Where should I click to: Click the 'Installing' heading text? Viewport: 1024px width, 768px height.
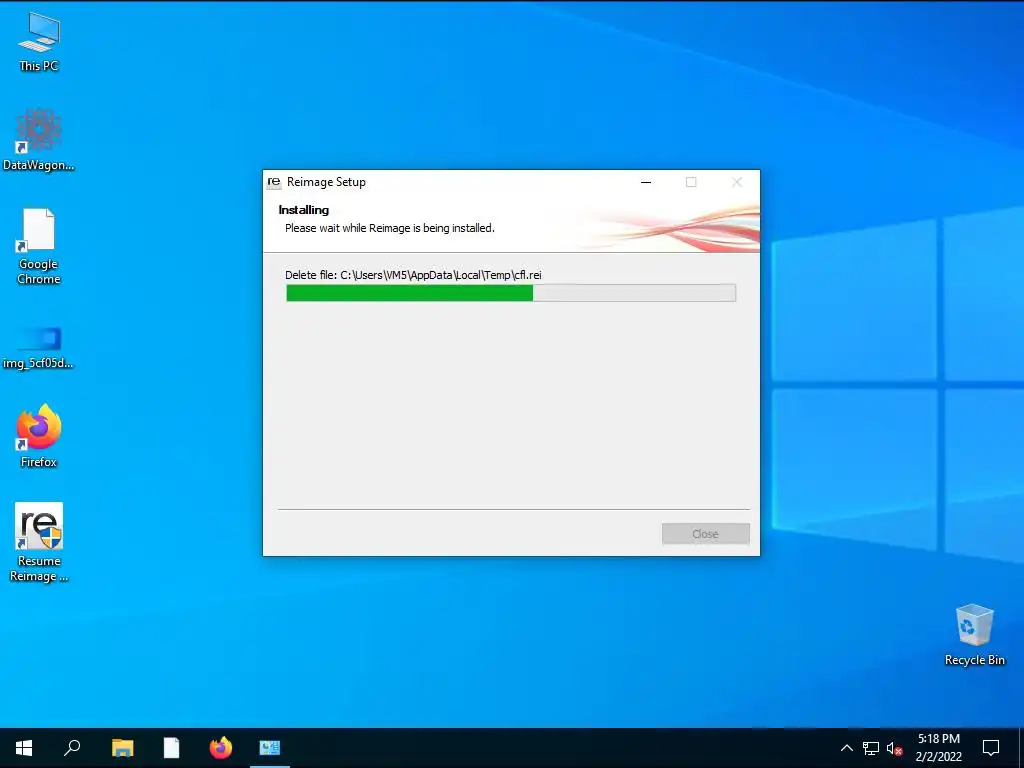point(304,210)
